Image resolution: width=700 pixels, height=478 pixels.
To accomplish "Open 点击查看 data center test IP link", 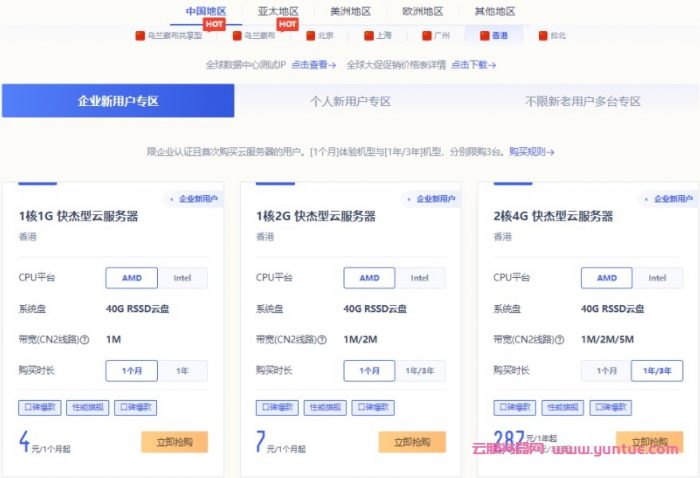I will (313, 64).
